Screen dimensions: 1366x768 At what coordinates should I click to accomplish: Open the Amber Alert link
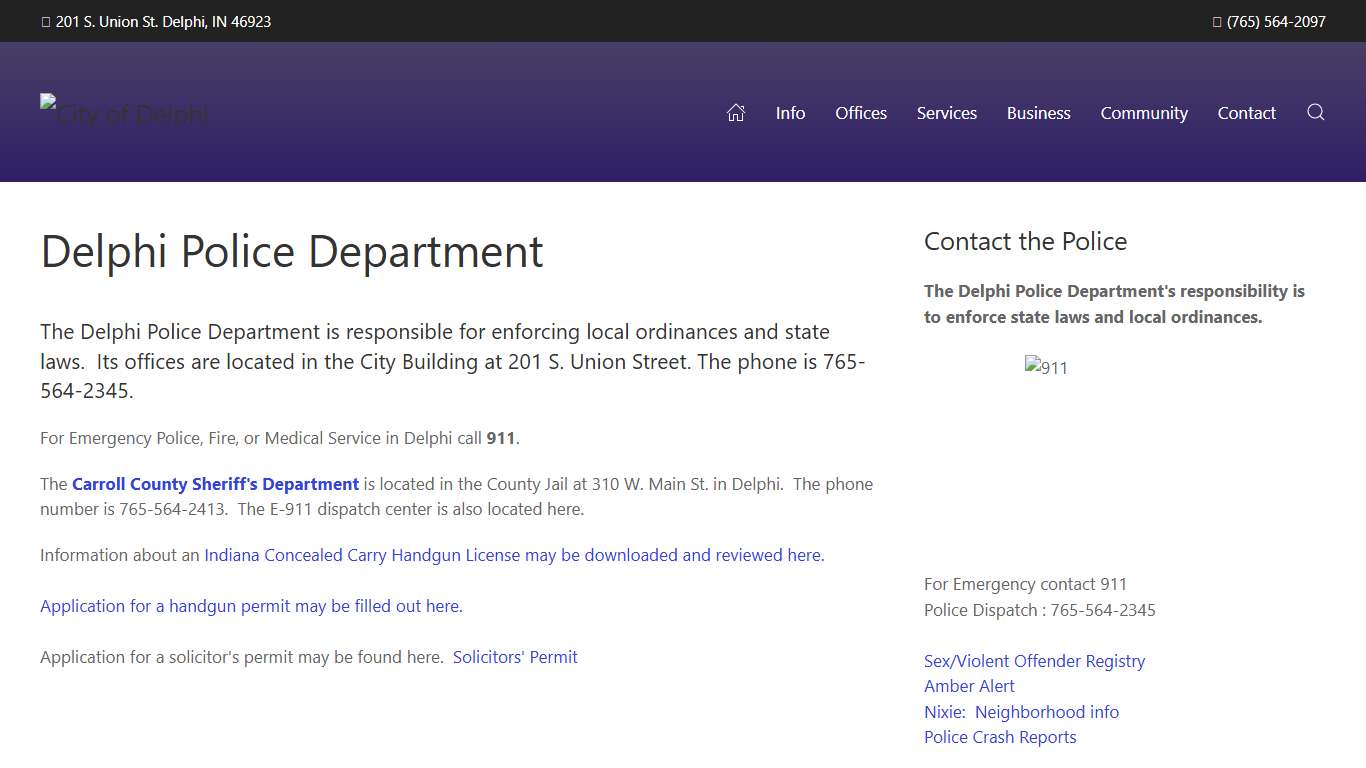[969, 686]
